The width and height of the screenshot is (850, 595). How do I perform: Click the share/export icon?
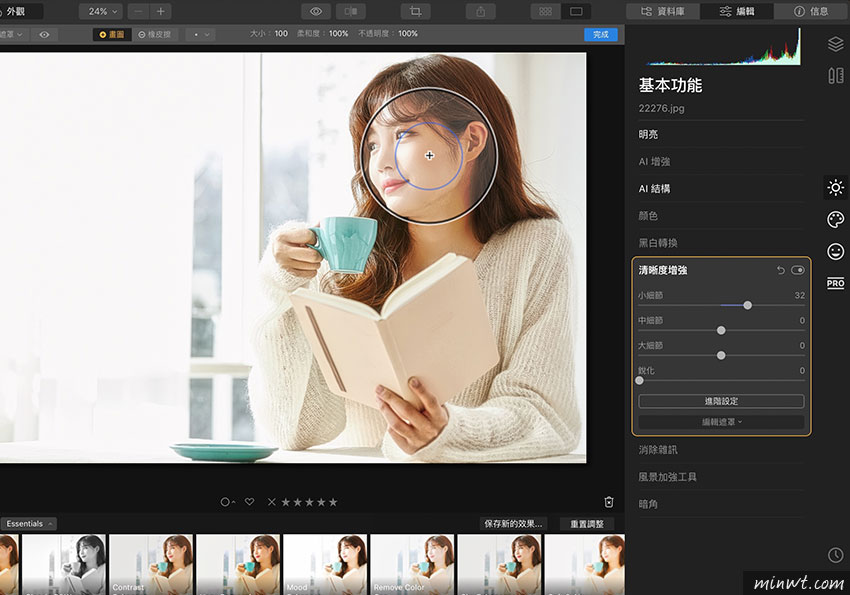[x=480, y=11]
